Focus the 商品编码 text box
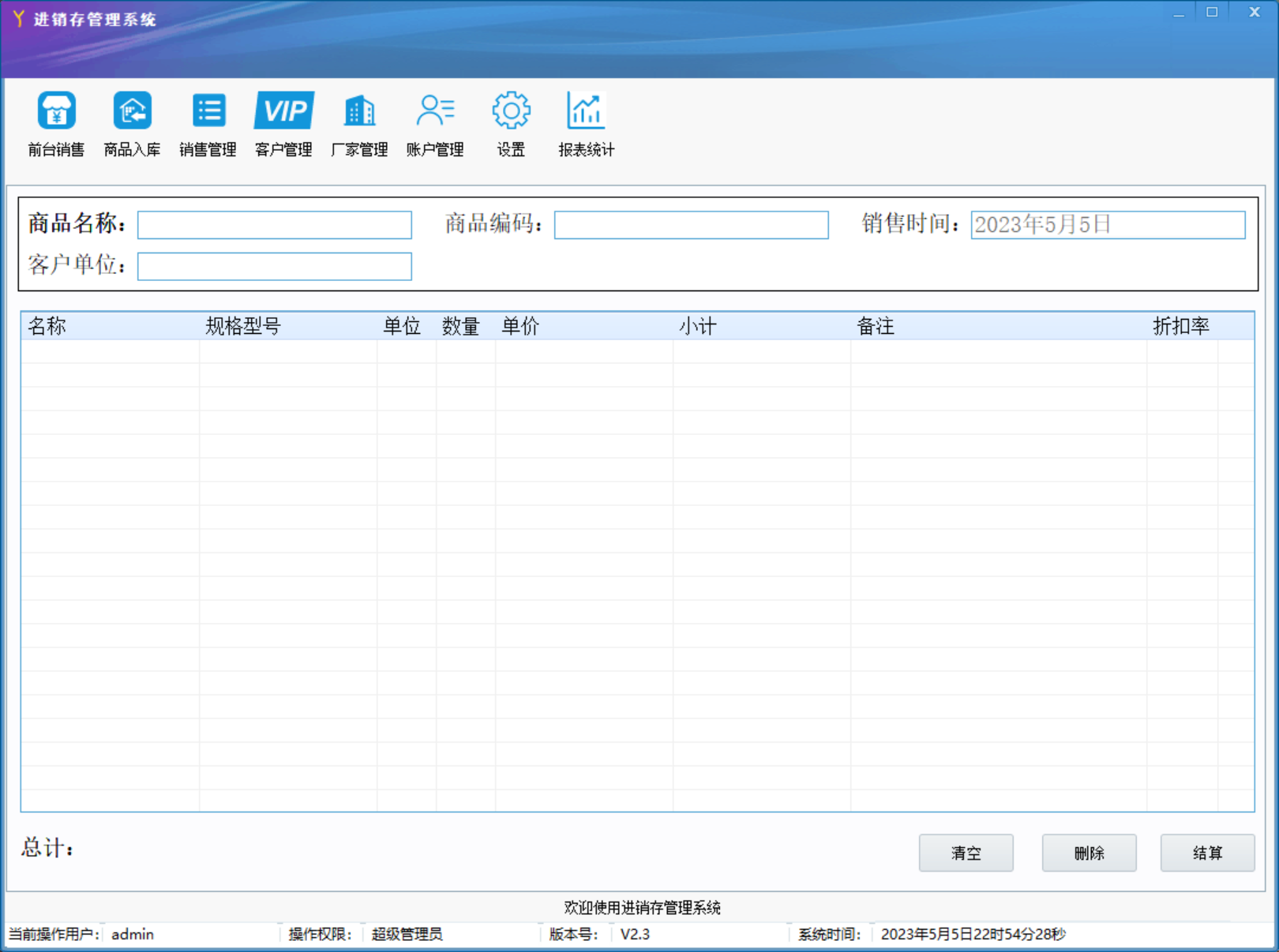 point(691,225)
